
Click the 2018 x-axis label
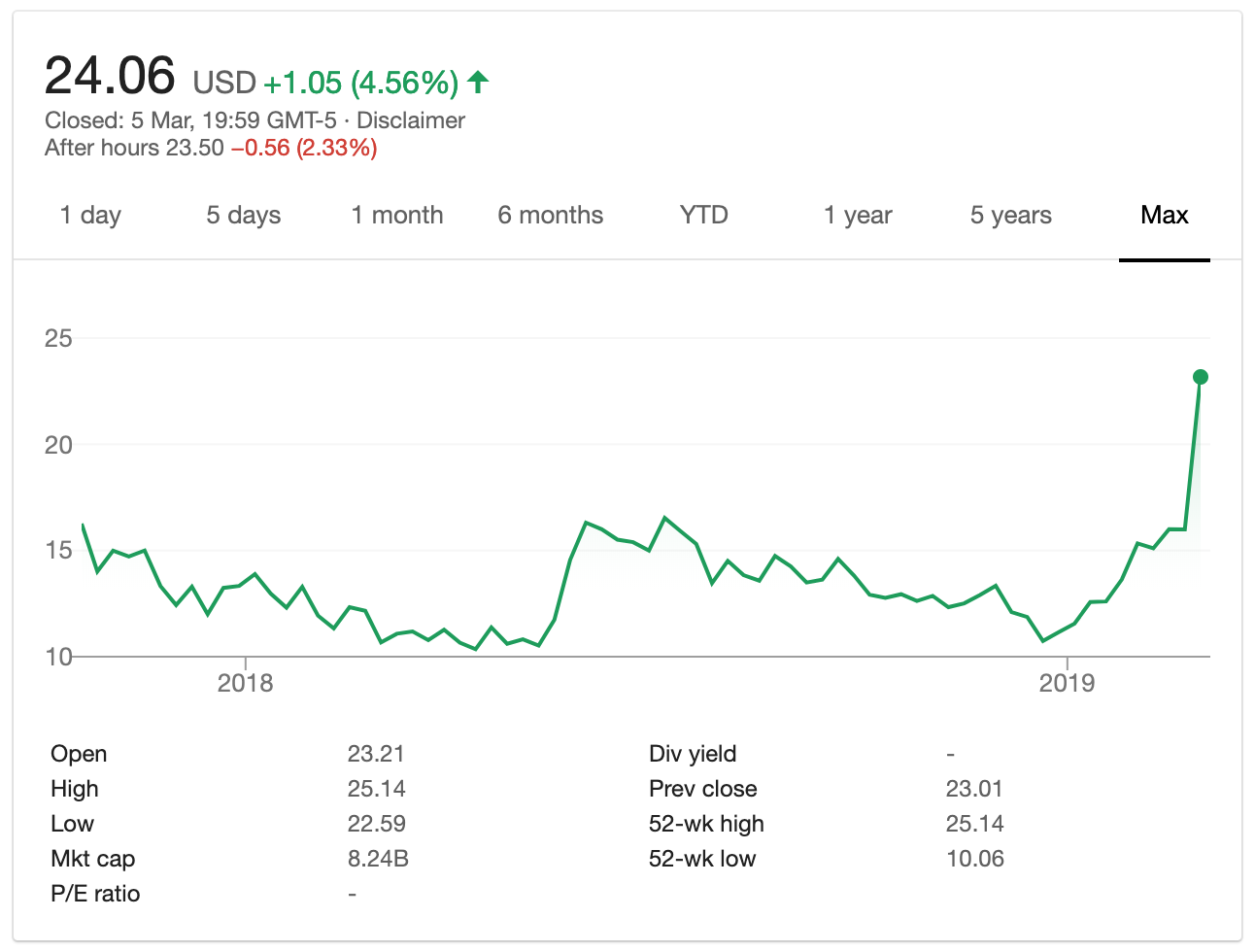coord(245,683)
